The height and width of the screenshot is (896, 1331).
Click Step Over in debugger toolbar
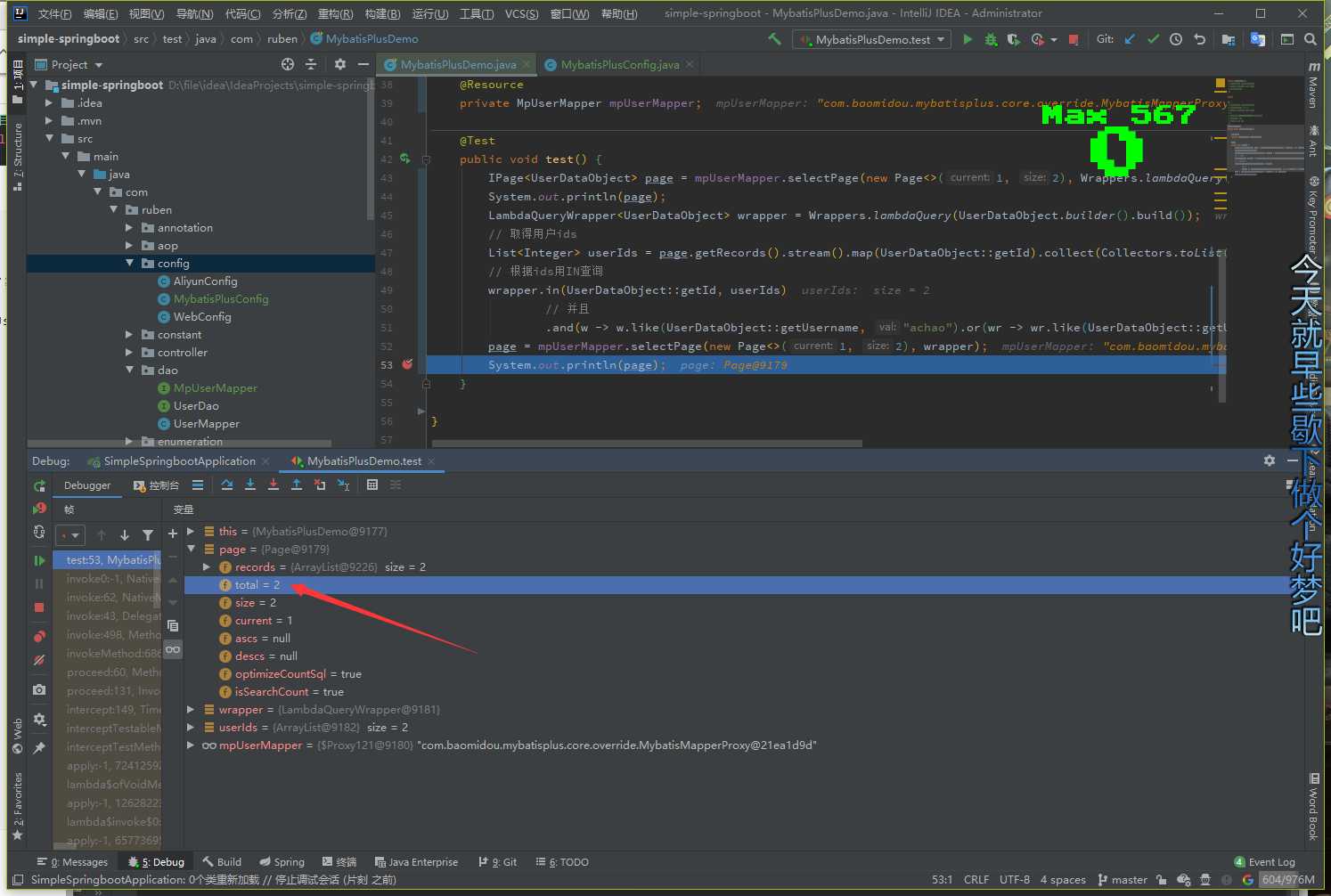click(227, 485)
